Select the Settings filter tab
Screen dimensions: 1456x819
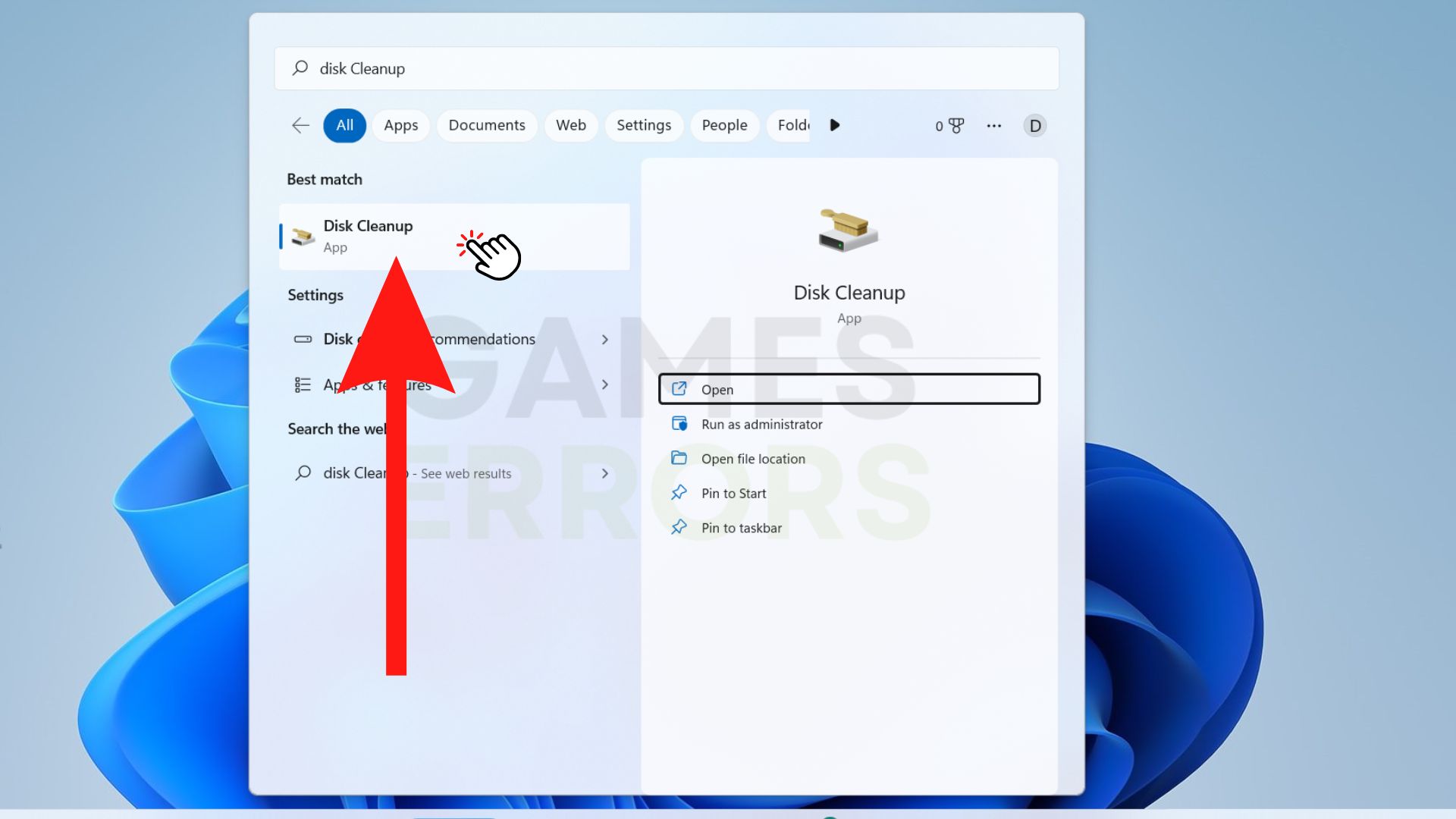tap(643, 125)
